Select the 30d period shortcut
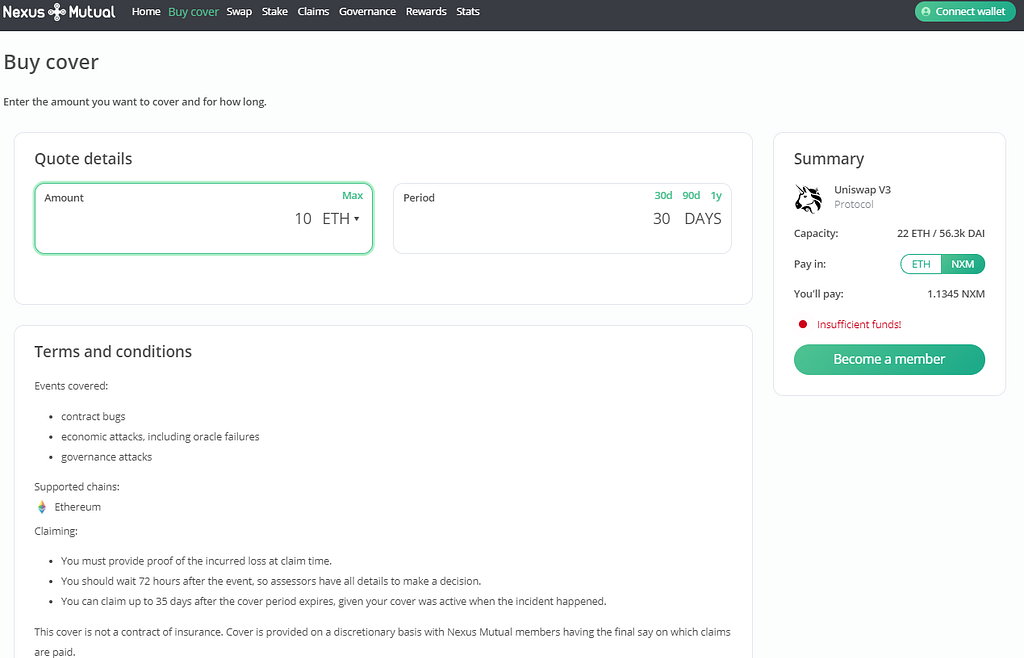The height and width of the screenshot is (658, 1024). 663,196
